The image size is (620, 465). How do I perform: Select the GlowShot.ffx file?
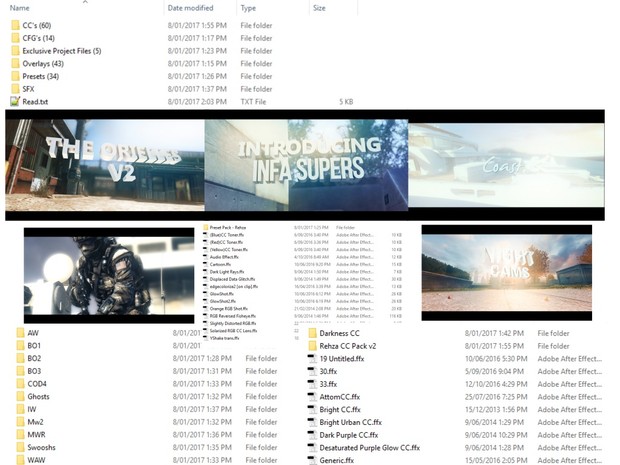coord(221,294)
